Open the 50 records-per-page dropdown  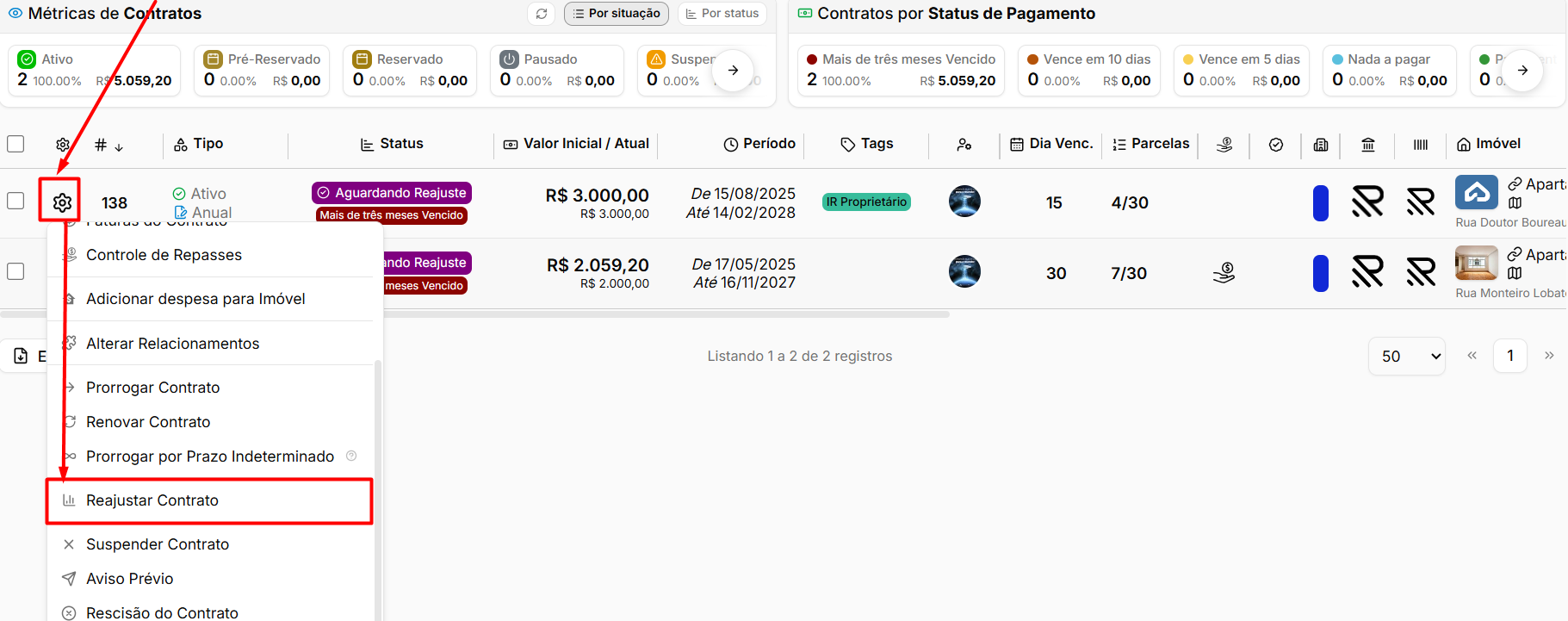pyautogui.click(x=1407, y=356)
